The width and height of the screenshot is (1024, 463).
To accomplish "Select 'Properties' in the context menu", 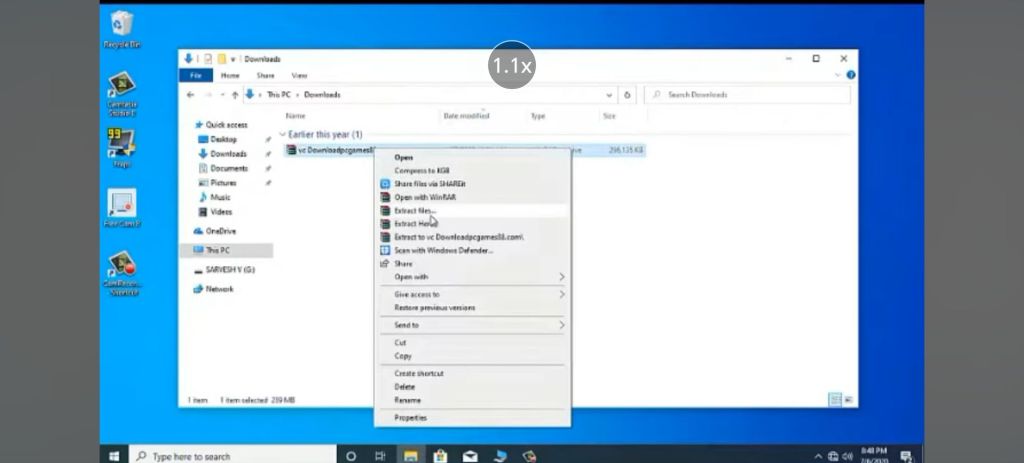I will pyautogui.click(x=410, y=417).
